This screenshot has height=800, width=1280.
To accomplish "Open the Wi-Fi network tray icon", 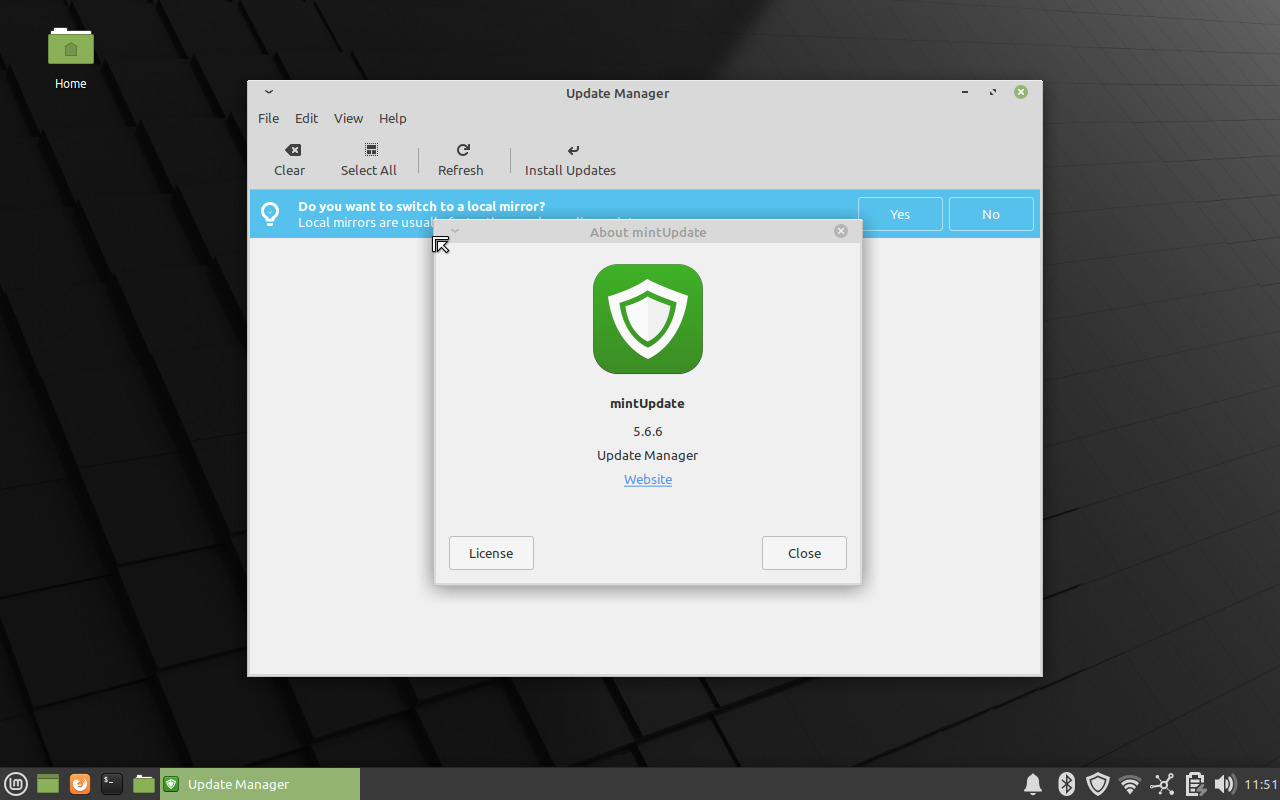I will pos(1130,784).
